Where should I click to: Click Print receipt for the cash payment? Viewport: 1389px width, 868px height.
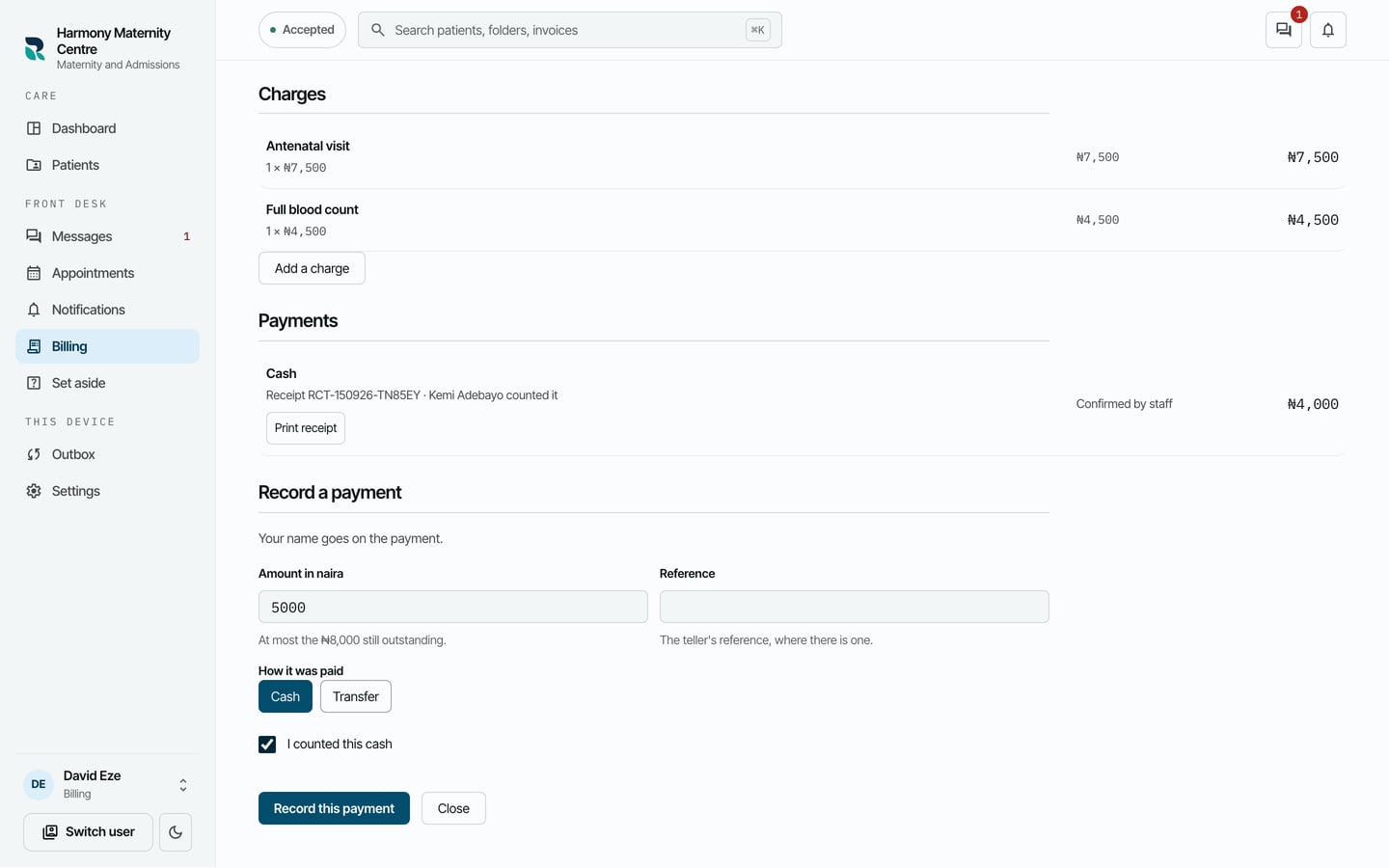[306, 428]
